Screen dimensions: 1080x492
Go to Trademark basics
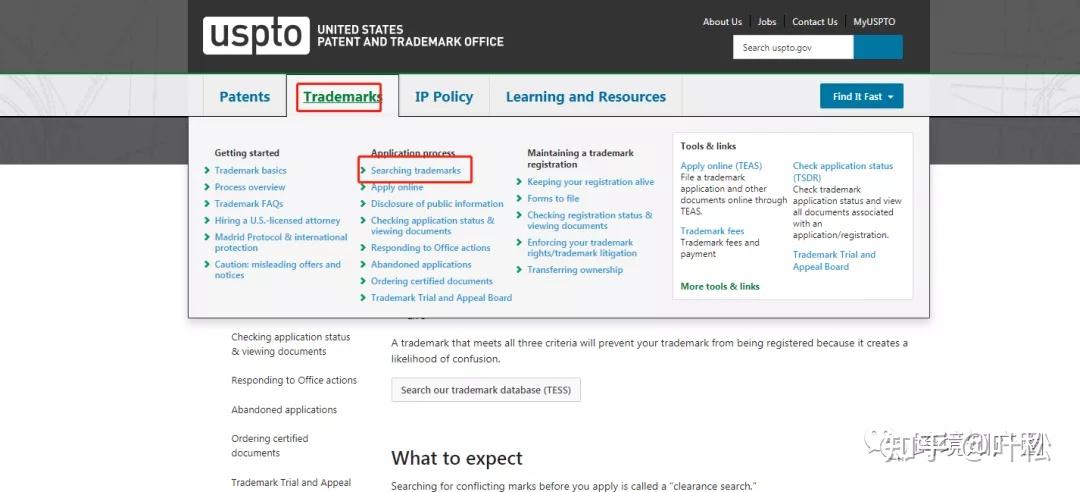250,170
